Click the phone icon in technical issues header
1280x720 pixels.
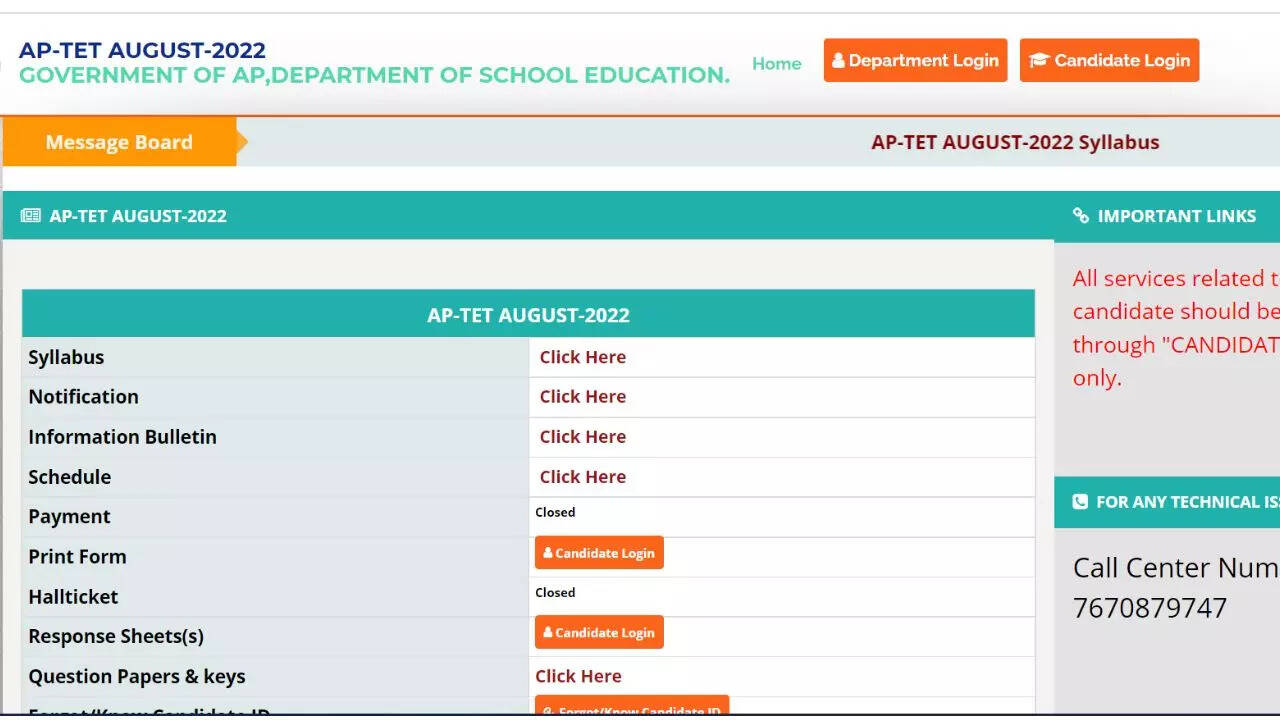pyautogui.click(x=1080, y=502)
